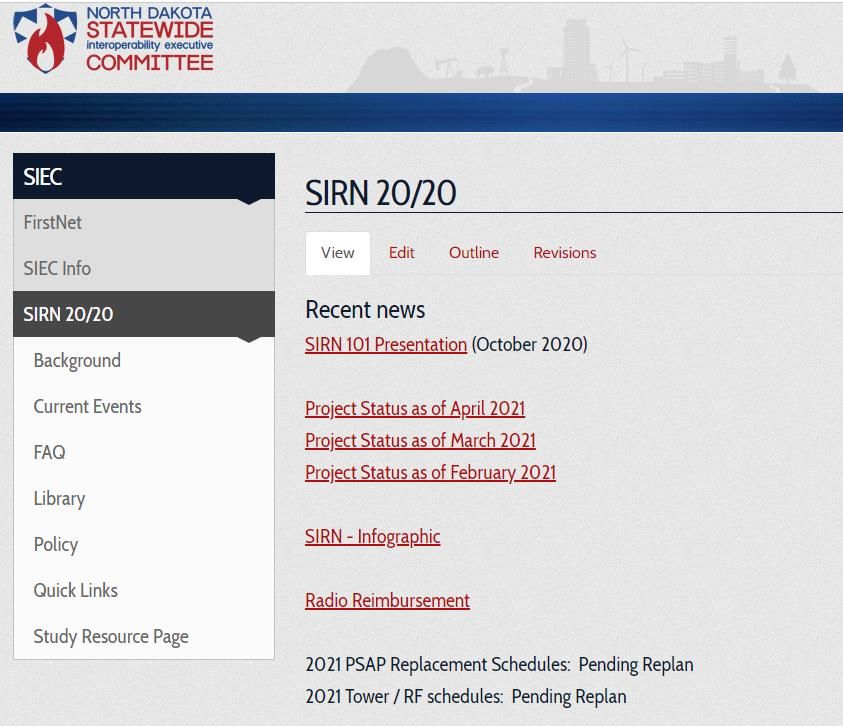
Task: Open the Radio Reimbursement link
Action: pyautogui.click(x=387, y=600)
